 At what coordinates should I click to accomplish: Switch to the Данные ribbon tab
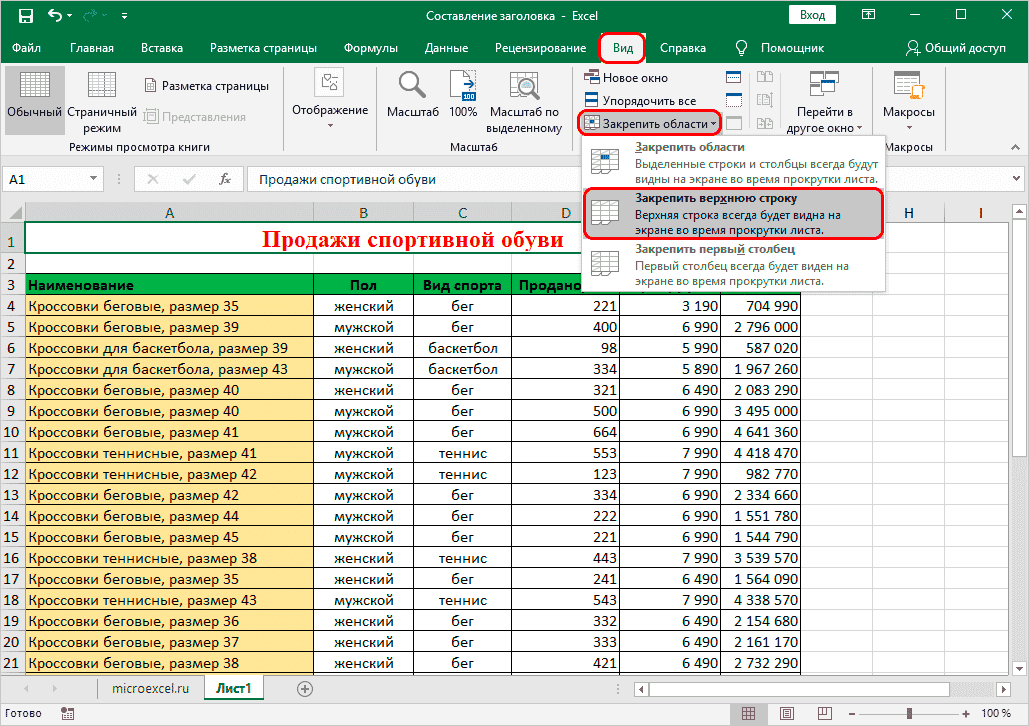(446, 47)
